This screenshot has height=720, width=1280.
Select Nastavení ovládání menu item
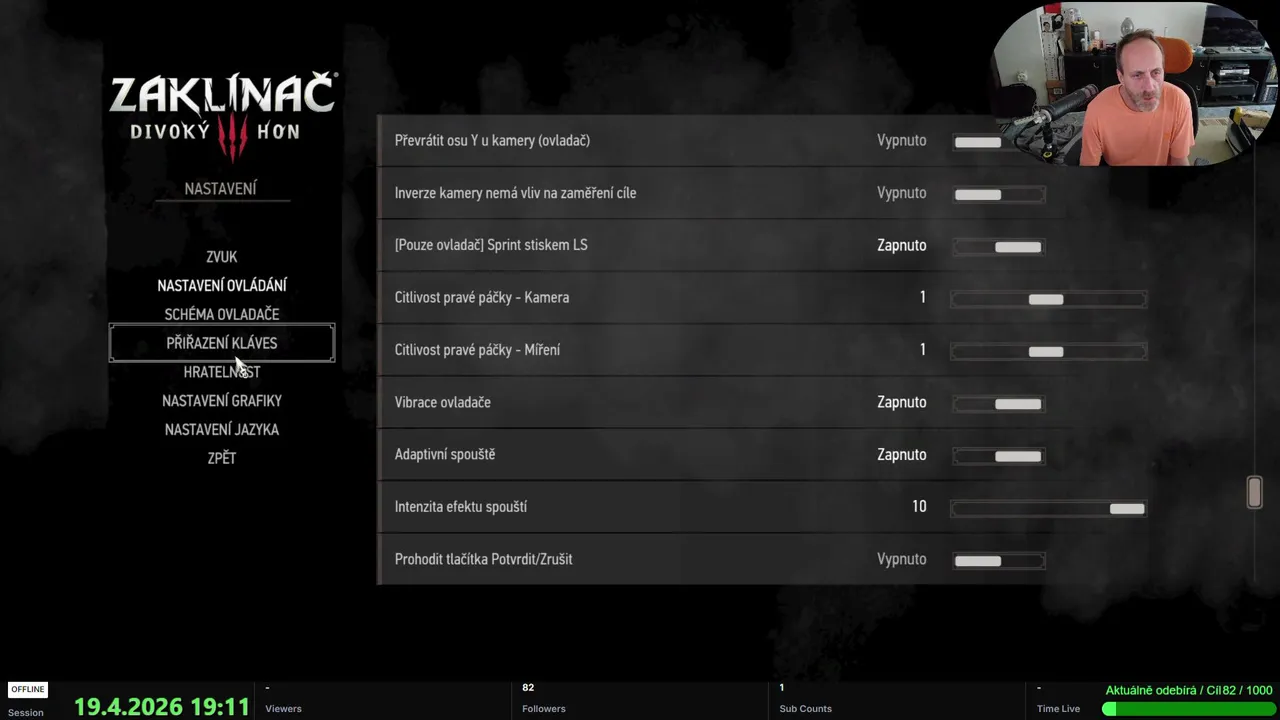point(222,286)
